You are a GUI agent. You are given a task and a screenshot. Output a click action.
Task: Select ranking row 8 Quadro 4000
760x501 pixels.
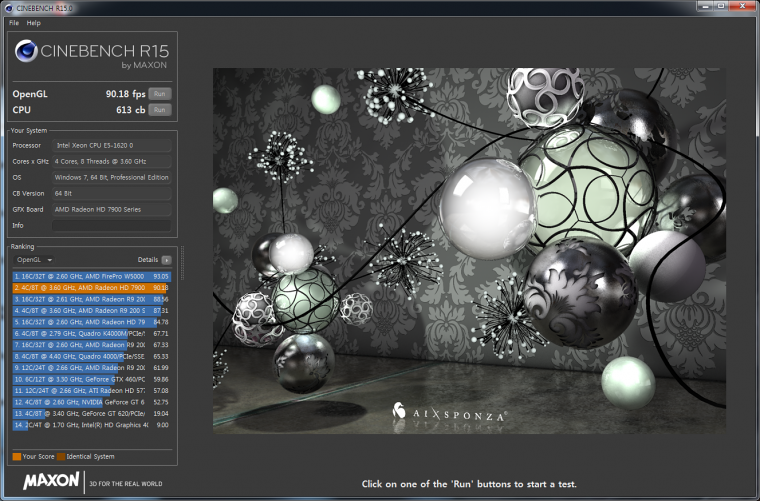coord(92,357)
